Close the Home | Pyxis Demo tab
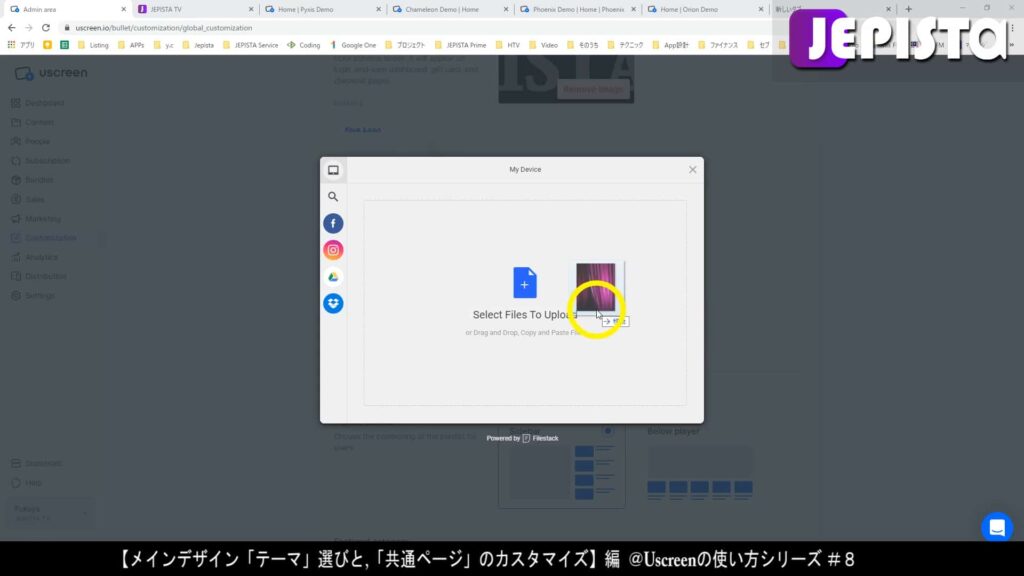 (378, 9)
